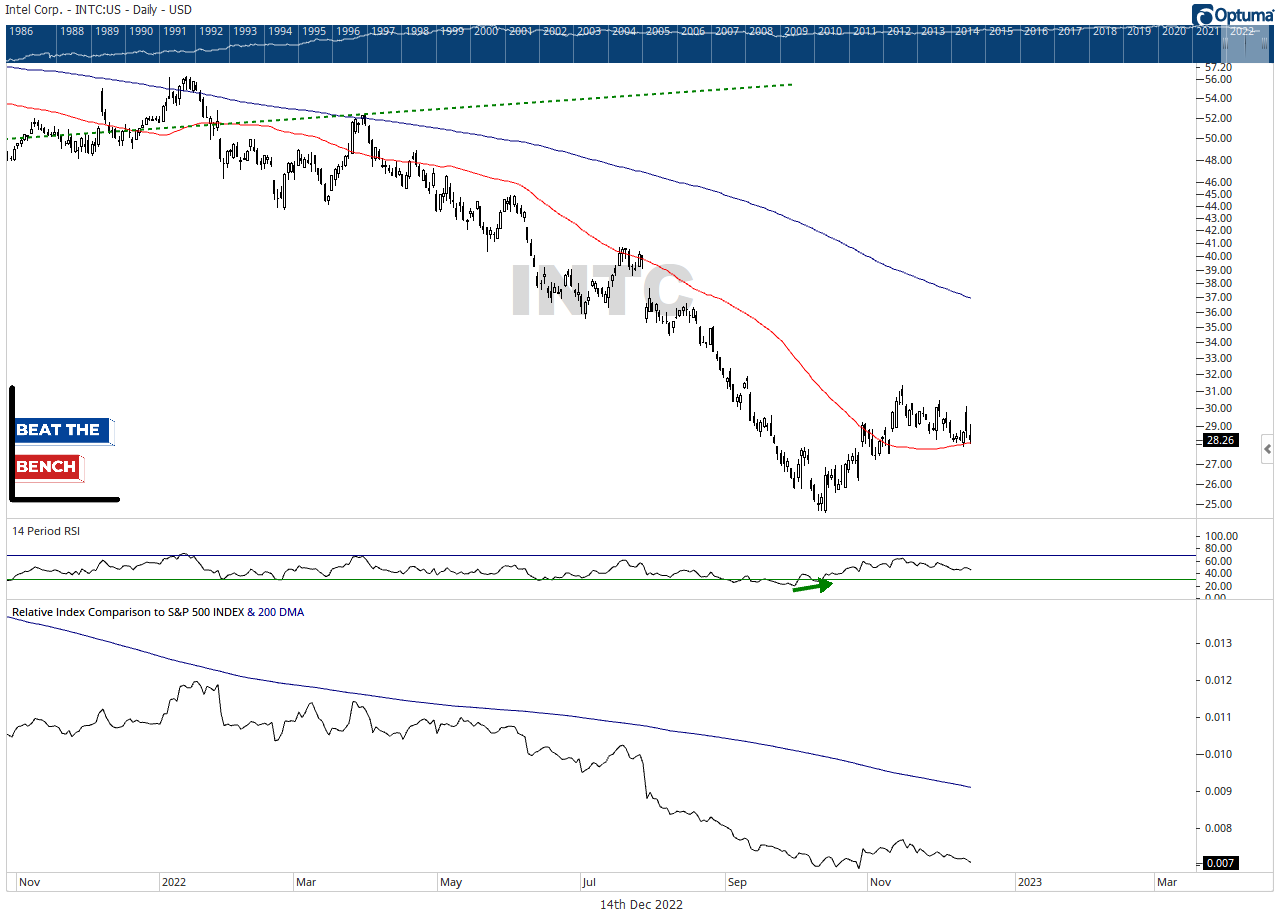Jump to 2019 on the overview timeline
The image size is (1280, 924).
click(1139, 31)
